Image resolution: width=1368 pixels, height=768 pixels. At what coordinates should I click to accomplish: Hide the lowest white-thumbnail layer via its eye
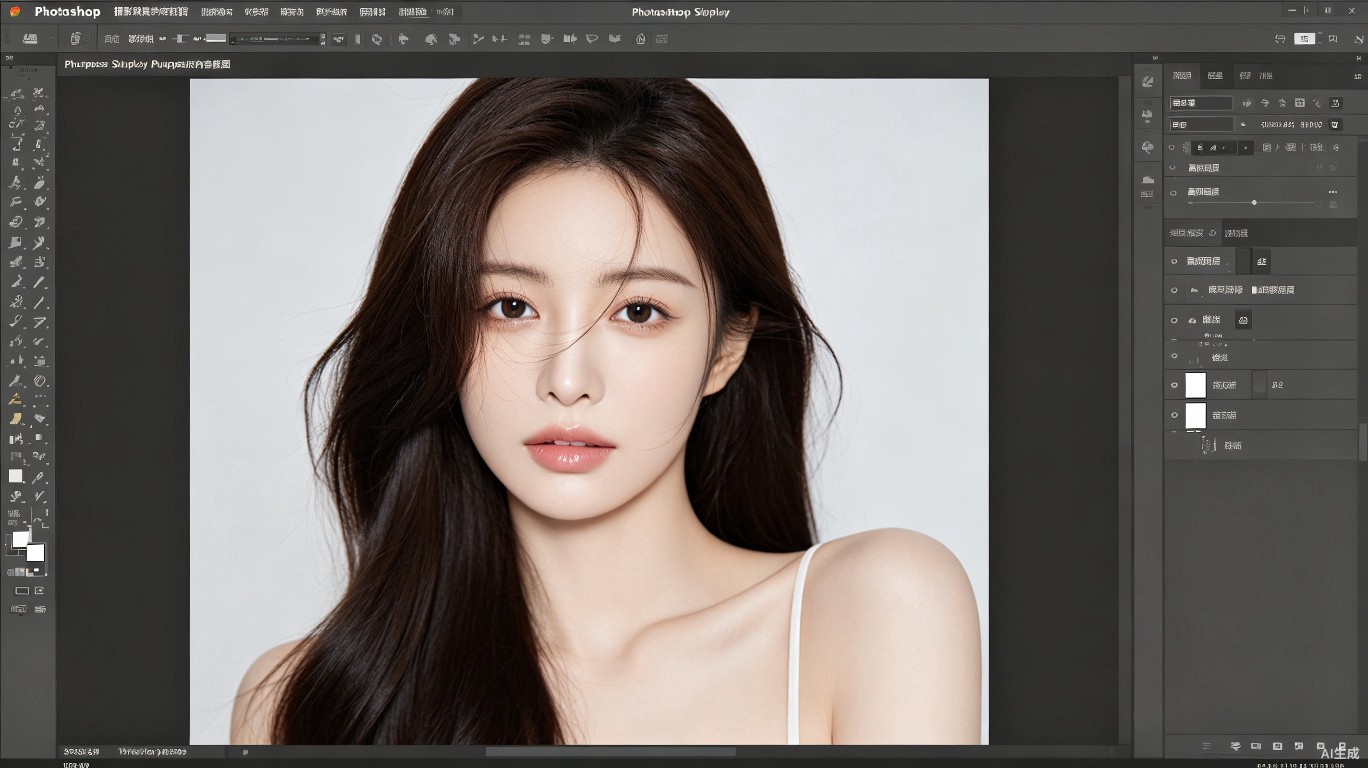(1174, 415)
